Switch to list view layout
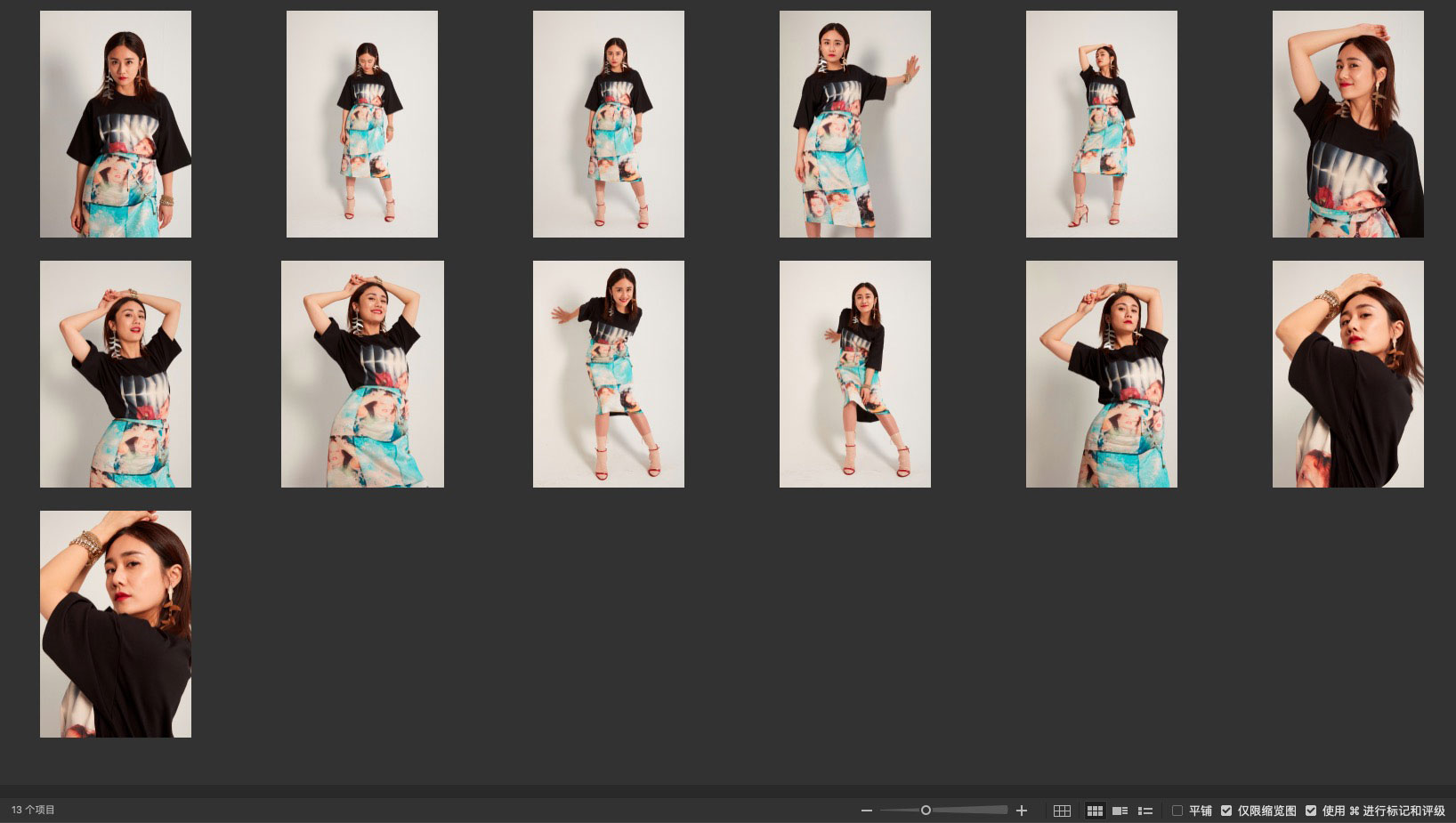 point(1145,811)
